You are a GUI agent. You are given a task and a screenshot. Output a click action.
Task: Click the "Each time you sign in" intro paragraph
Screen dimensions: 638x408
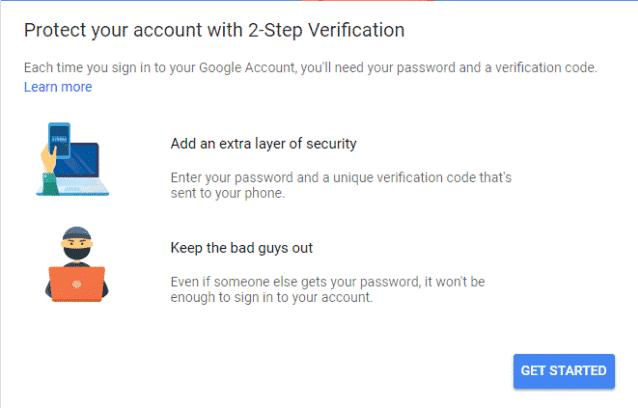pyautogui.click(x=310, y=67)
